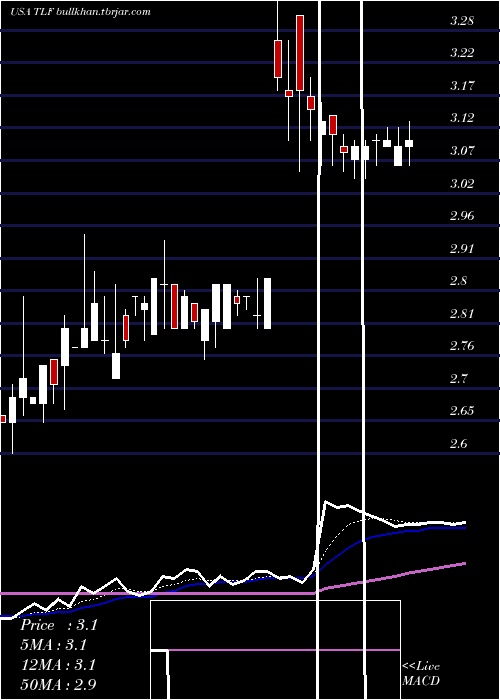Click the 12MA : 3.1 readout
Screen dimensions: 500x700
tap(59, 665)
